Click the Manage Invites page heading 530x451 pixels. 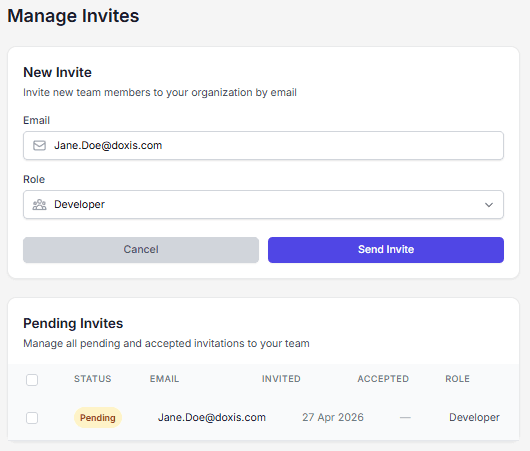coord(73,16)
